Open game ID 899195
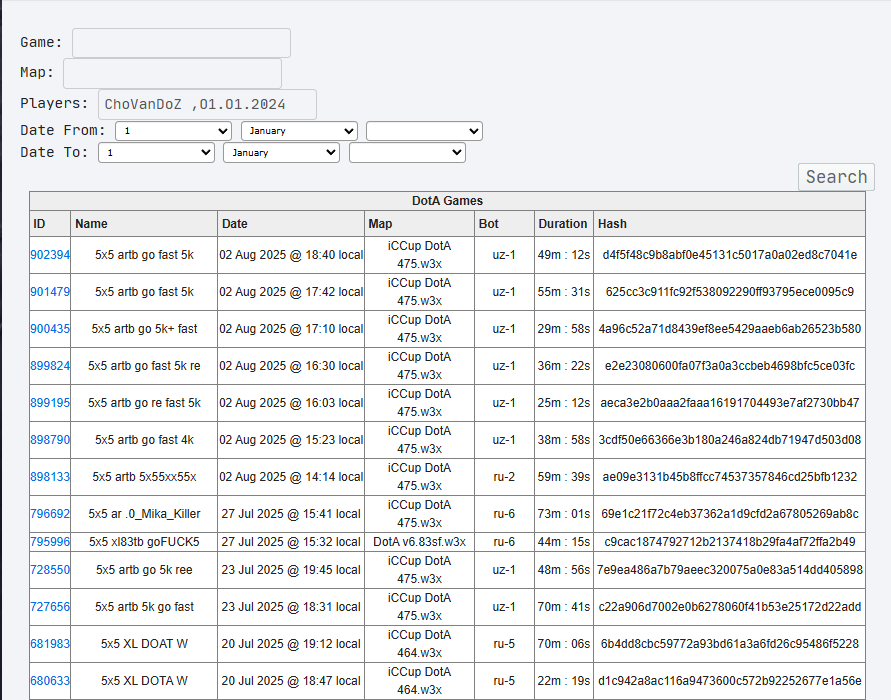Image resolution: width=891 pixels, height=700 pixels. pos(50,402)
